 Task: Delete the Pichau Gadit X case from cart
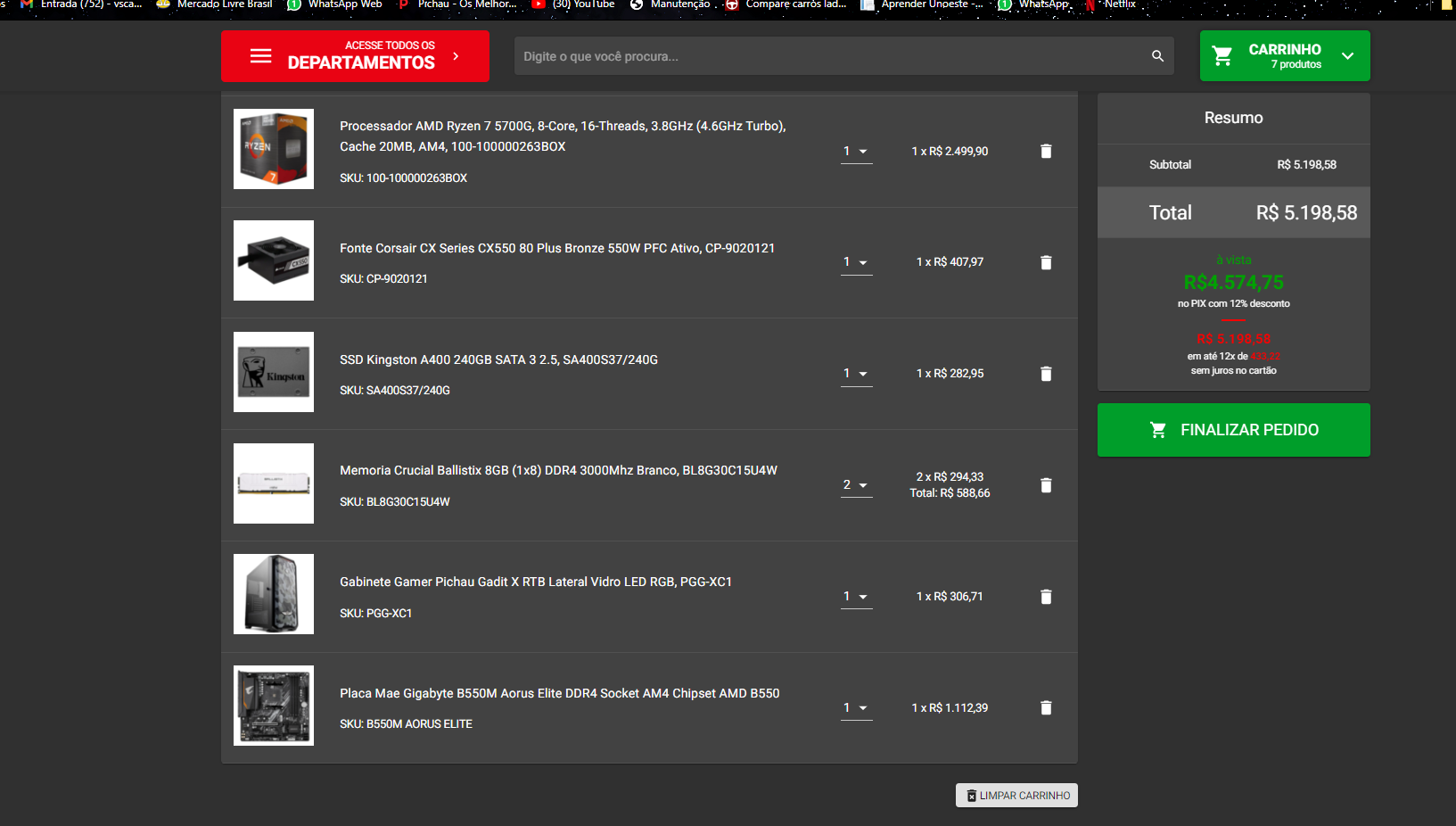[1046, 597]
